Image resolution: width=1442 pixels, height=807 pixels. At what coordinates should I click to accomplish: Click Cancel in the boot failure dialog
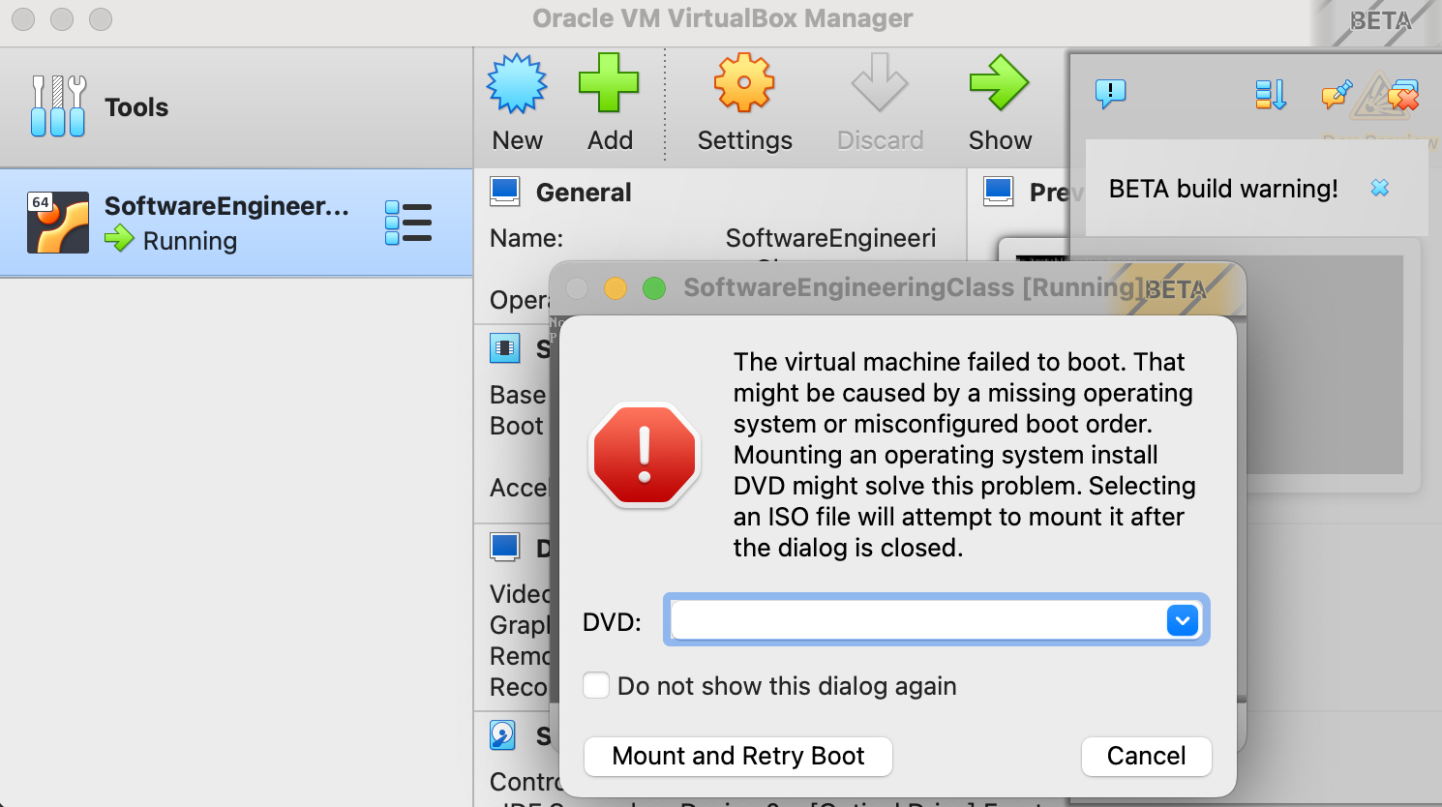(1146, 756)
